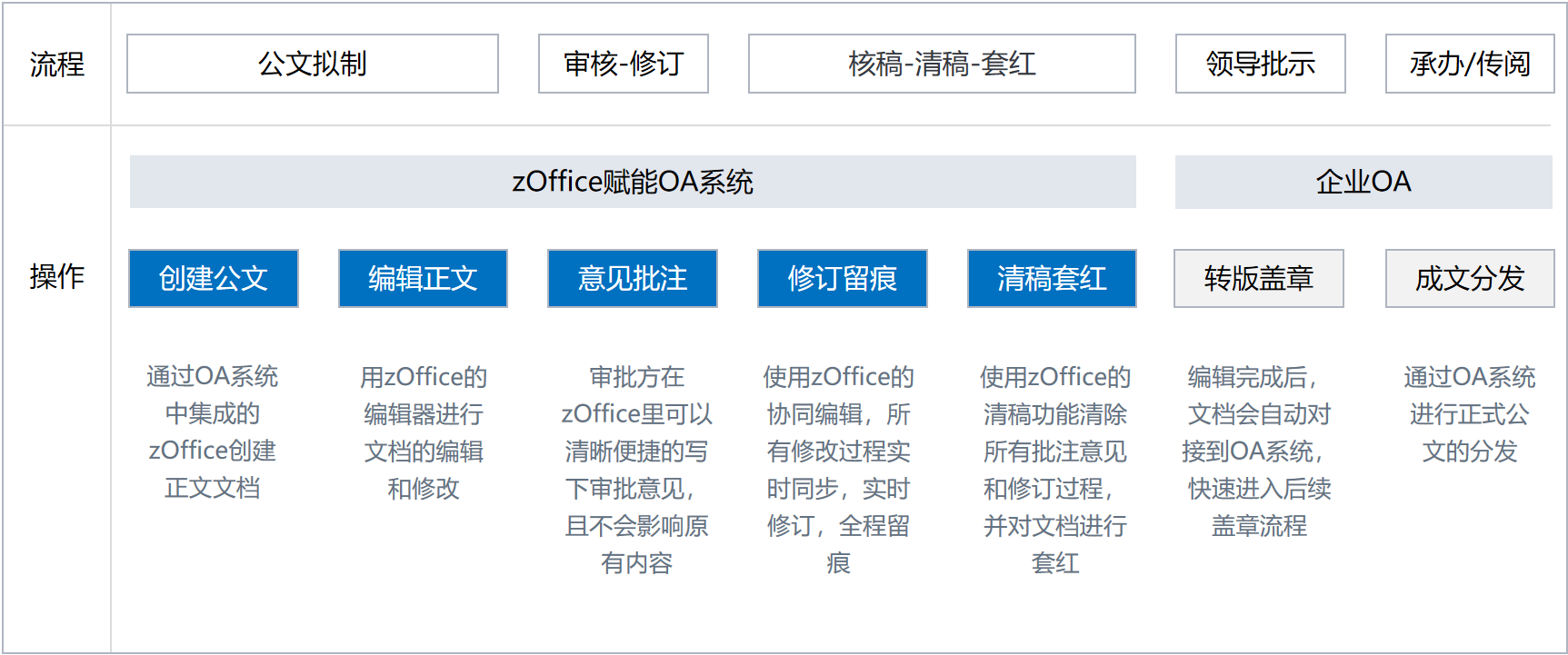
Task: Click the 企业OA header bar
Action: point(1363,182)
